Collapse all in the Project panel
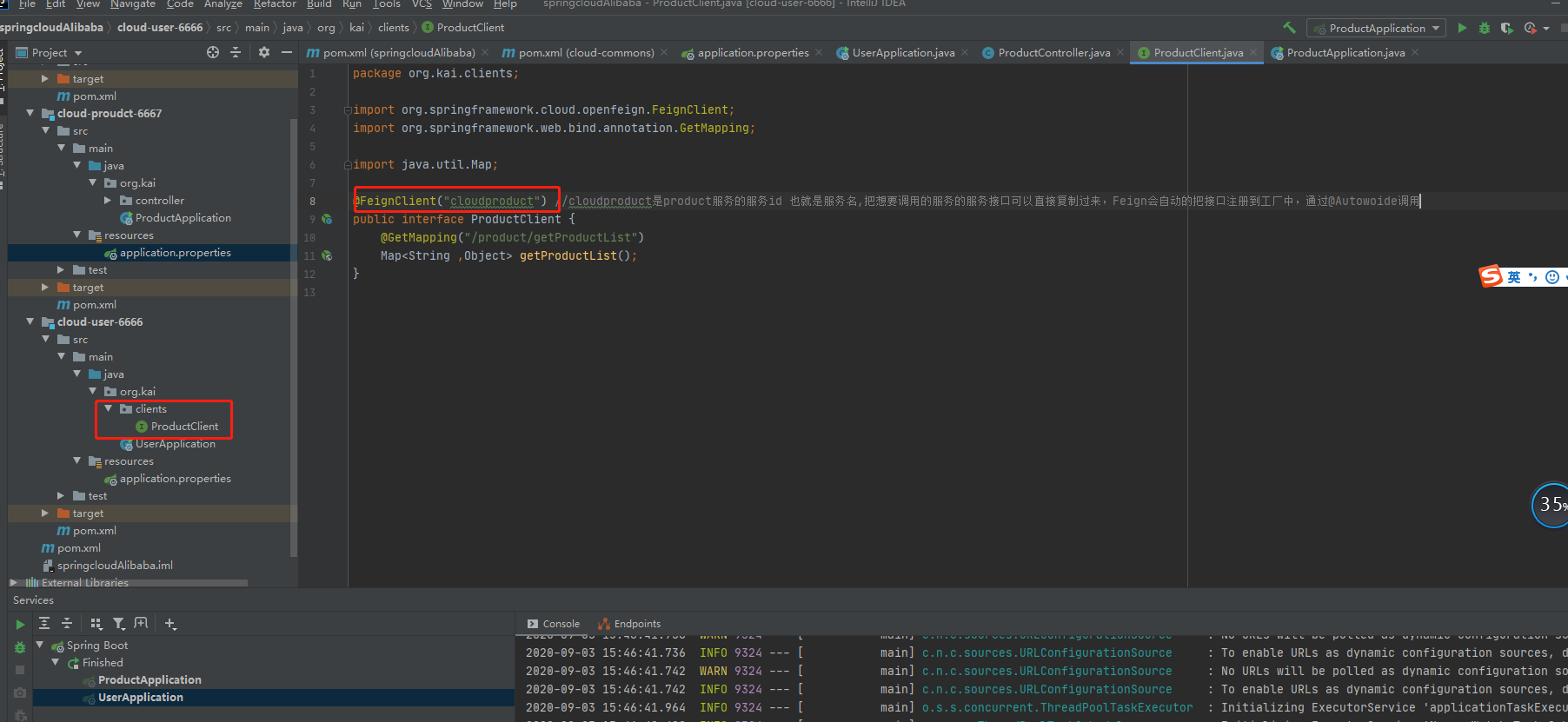 click(236, 53)
